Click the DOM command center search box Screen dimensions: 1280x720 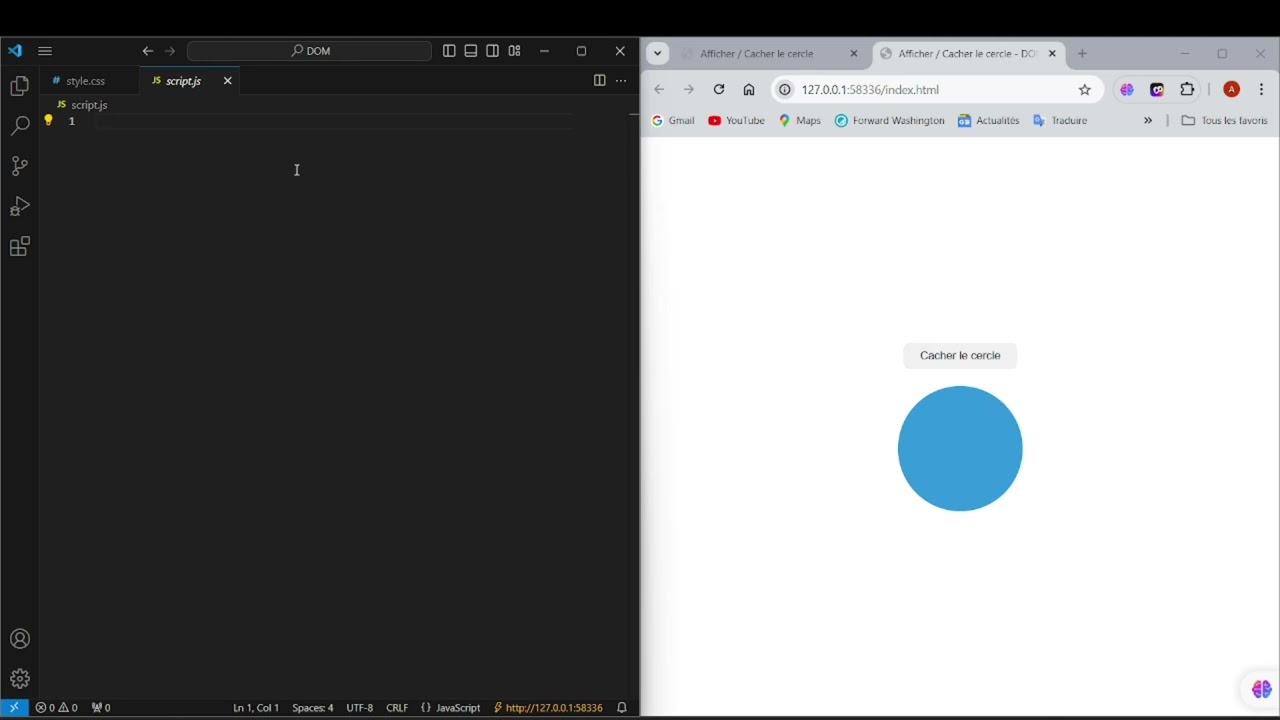[309, 51]
